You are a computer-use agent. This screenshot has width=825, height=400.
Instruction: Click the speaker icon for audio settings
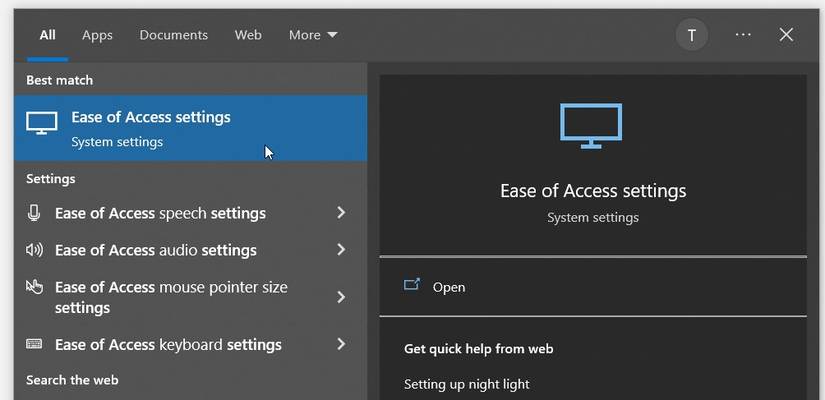[34, 250]
